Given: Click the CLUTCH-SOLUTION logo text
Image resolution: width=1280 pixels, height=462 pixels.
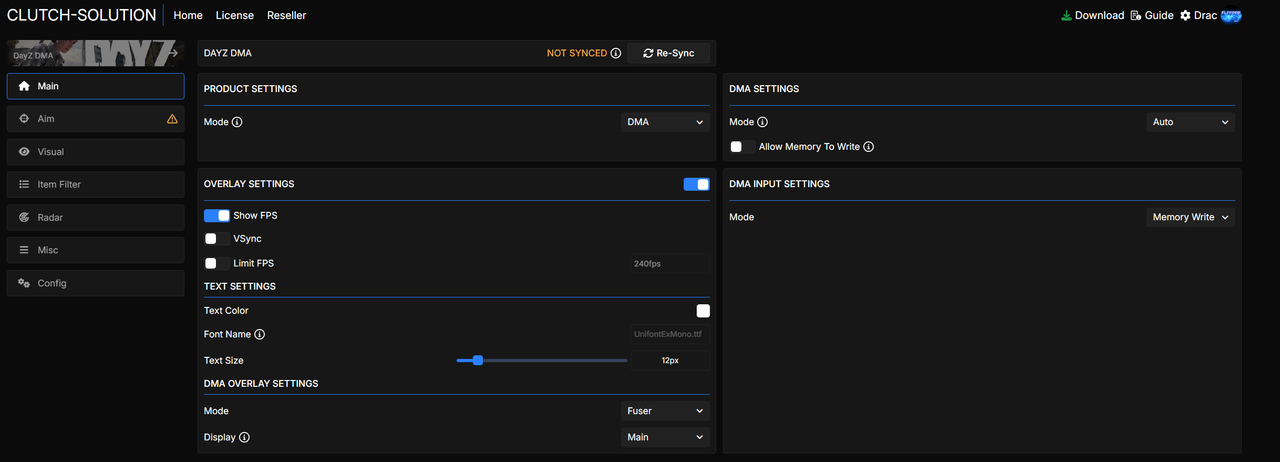Looking at the screenshot, I should (x=81, y=15).
